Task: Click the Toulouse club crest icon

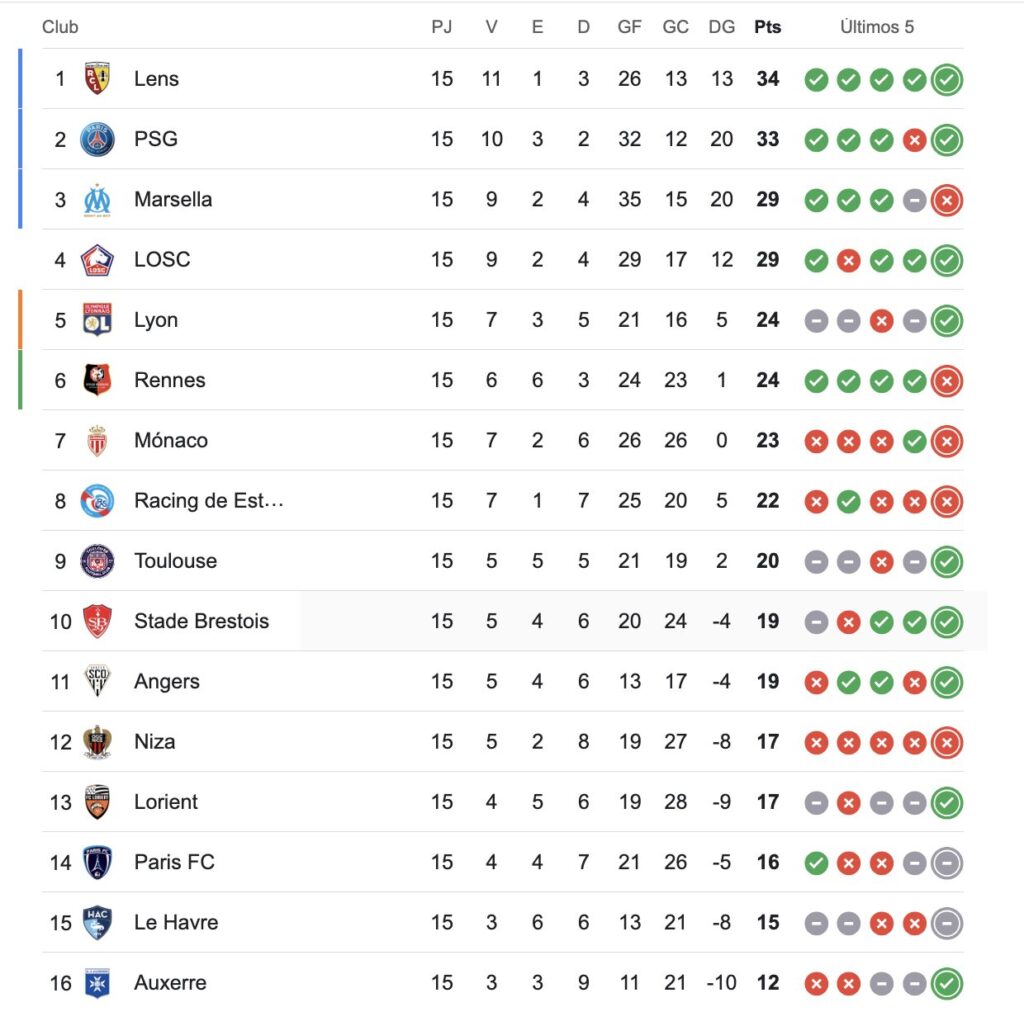Action: [x=97, y=561]
